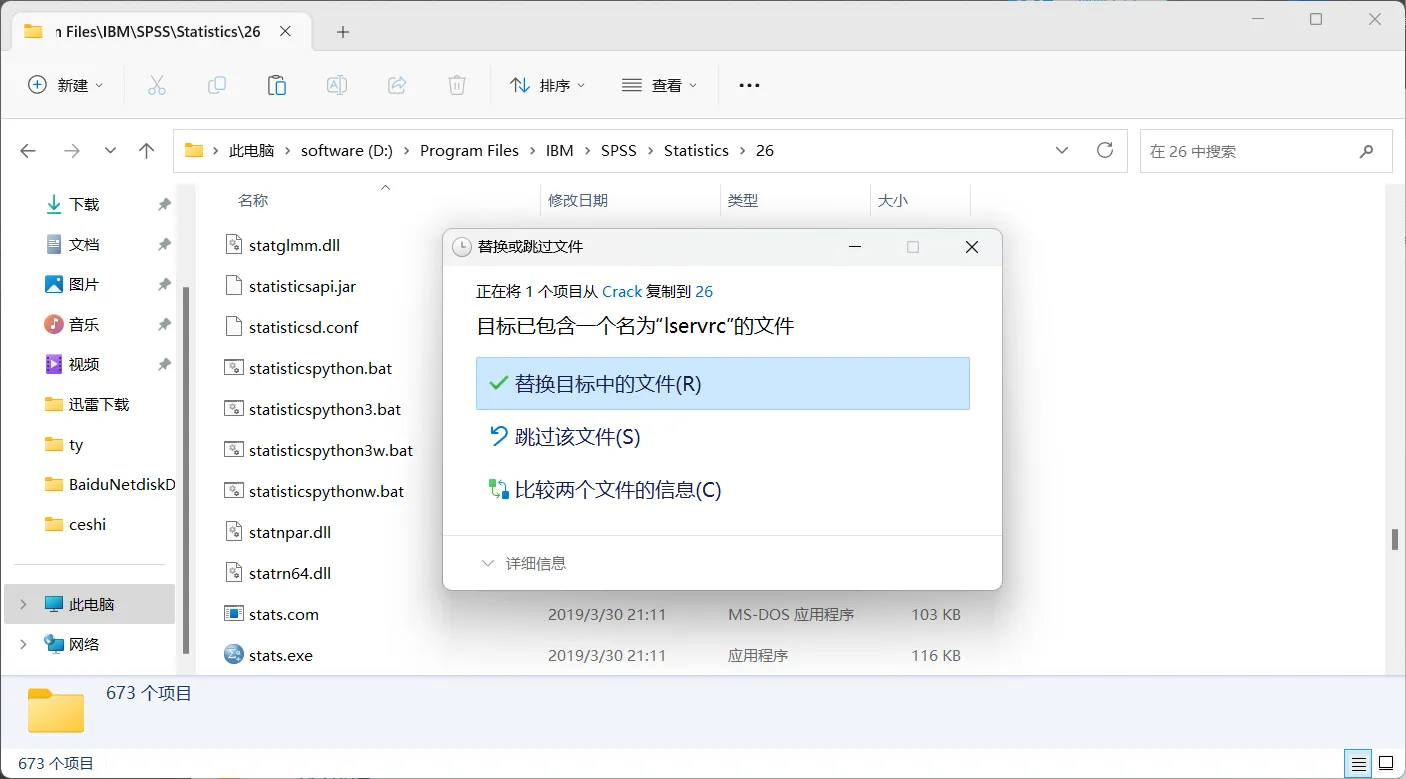This screenshot has height=779, width=1406.
Task: Switch to large icons view via status bar icon
Action: click(x=1385, y=763)
